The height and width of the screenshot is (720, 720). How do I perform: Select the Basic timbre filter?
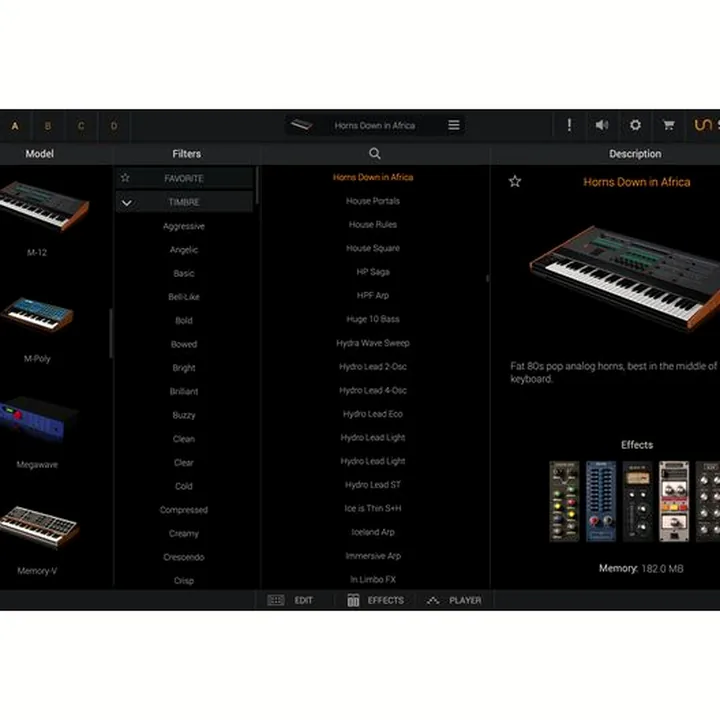pos(184,273)
